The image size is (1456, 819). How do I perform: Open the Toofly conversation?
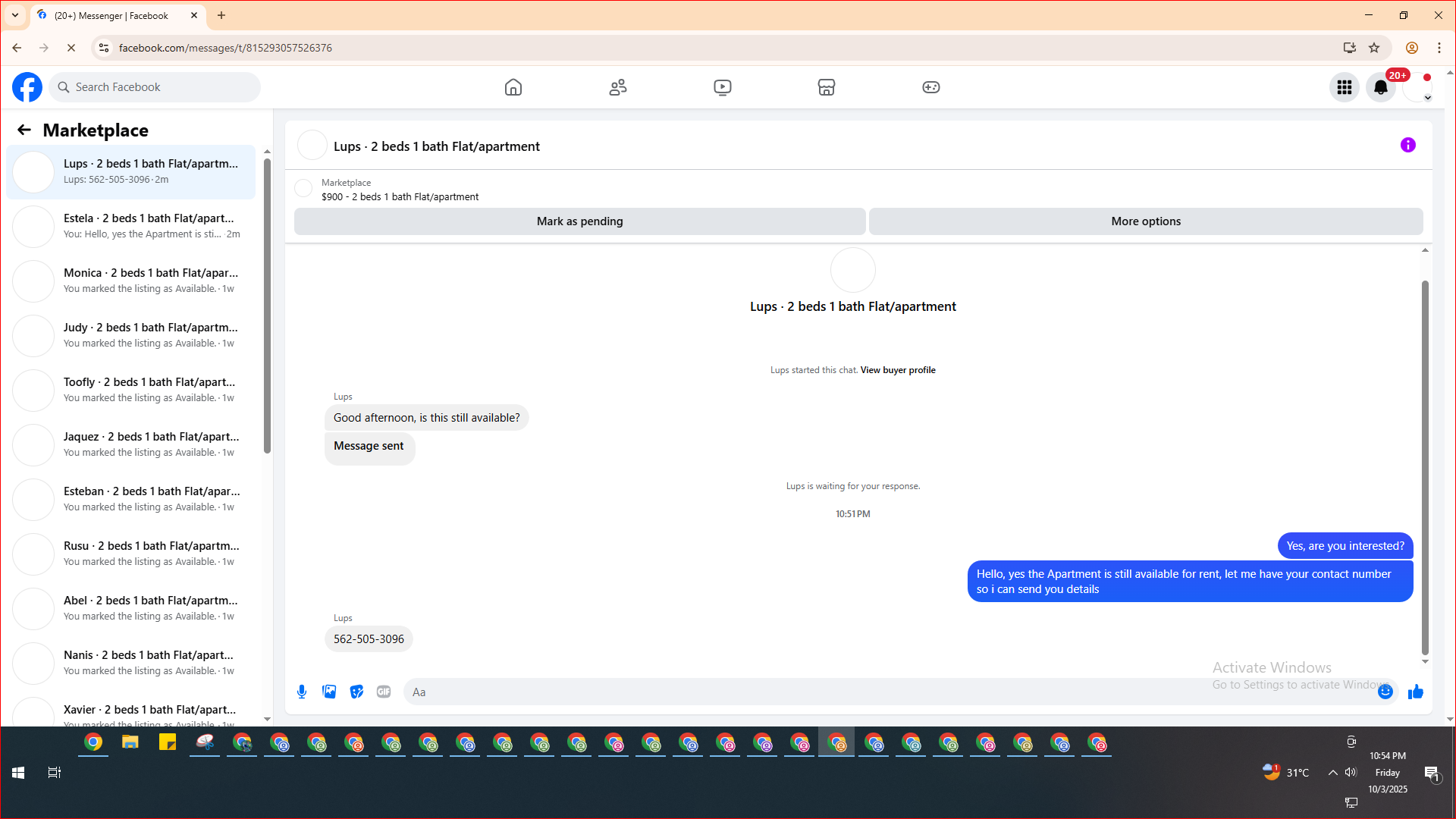pos(131,390)
